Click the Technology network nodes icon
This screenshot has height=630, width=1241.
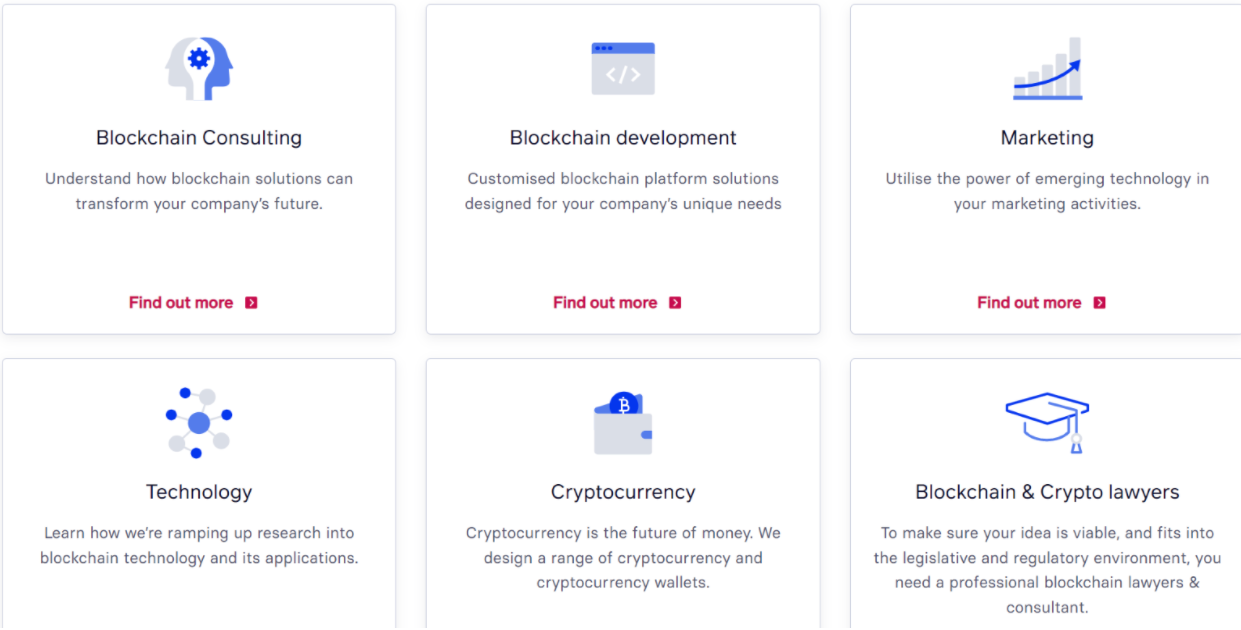tap(199, 423)
